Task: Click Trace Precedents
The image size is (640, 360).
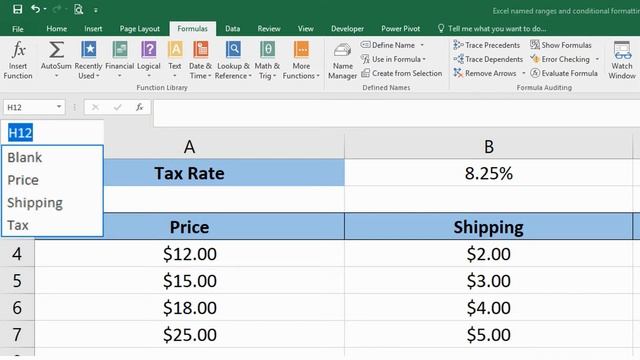Action: click(x=487, y=45)
